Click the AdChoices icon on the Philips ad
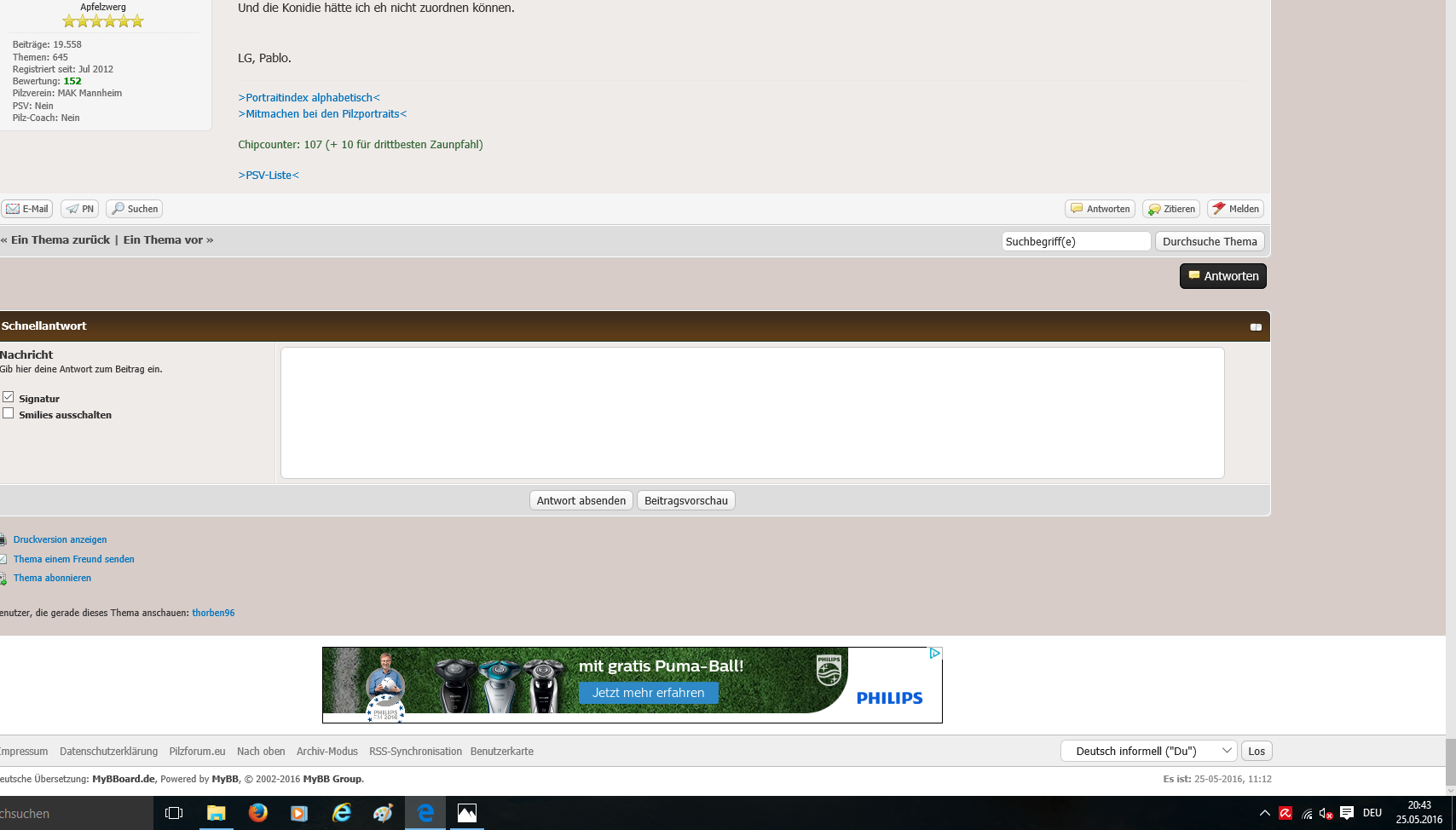 point(934,654)
